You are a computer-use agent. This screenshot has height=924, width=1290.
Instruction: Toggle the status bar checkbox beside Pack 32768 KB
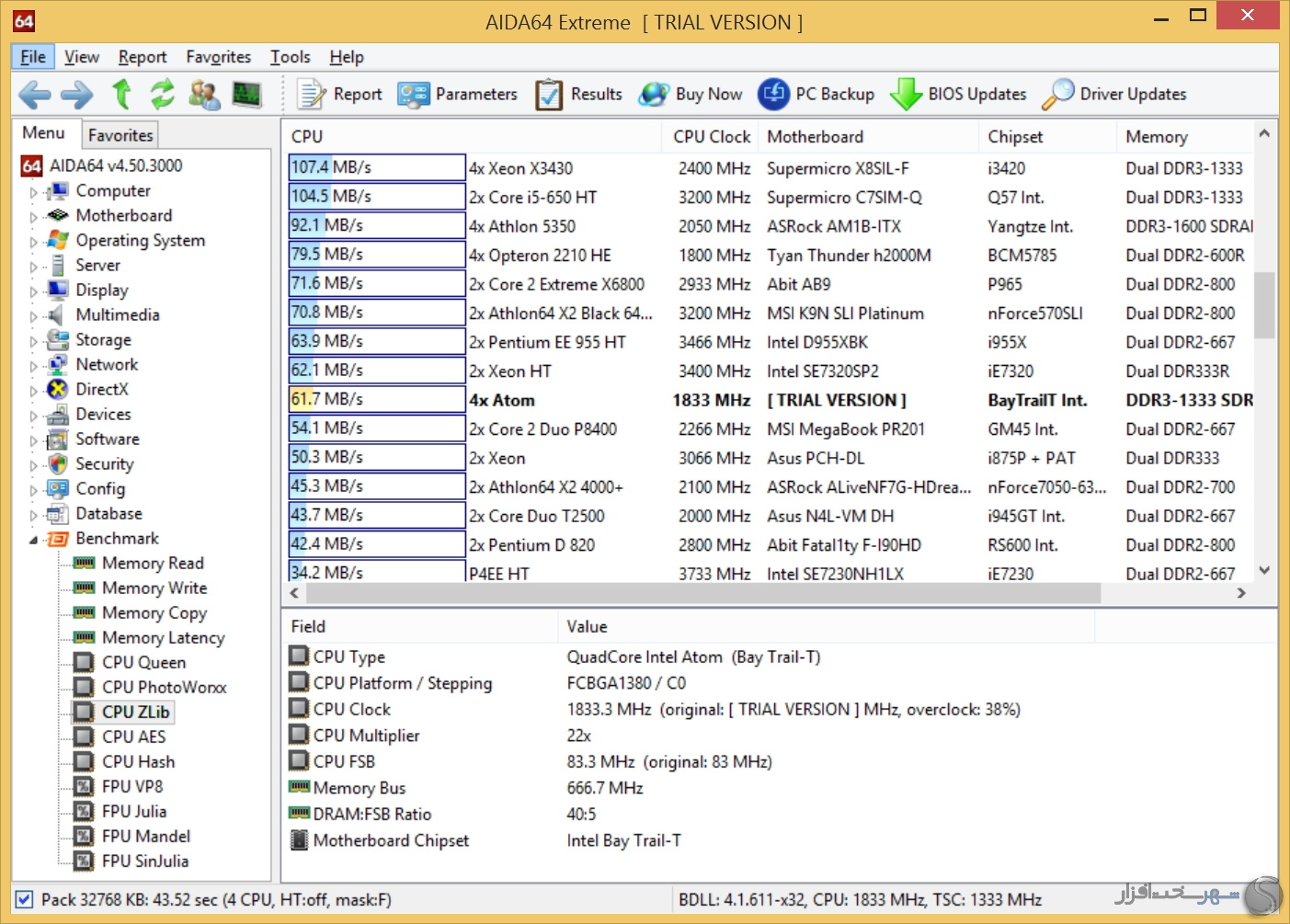(x=25, y=899)
